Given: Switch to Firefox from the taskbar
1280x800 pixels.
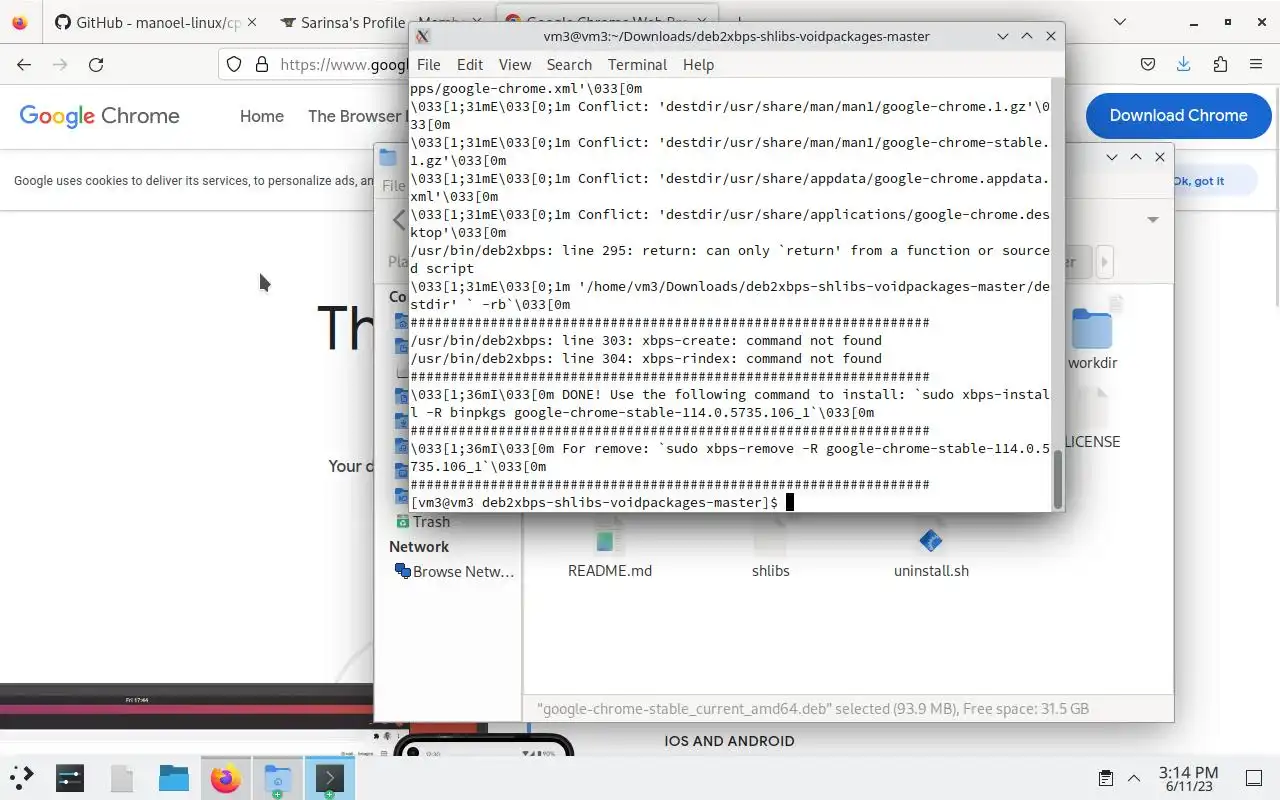Looking at the screenshot, I should click(x=226, y=777).
